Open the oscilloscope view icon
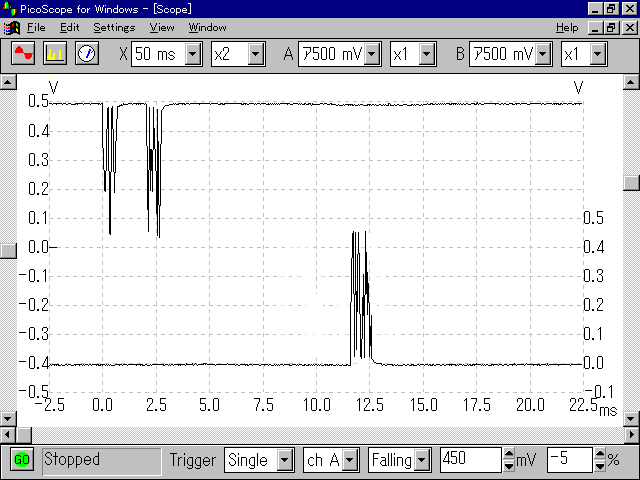Screen dimensions: 640x480 click(x=23, y=53)
